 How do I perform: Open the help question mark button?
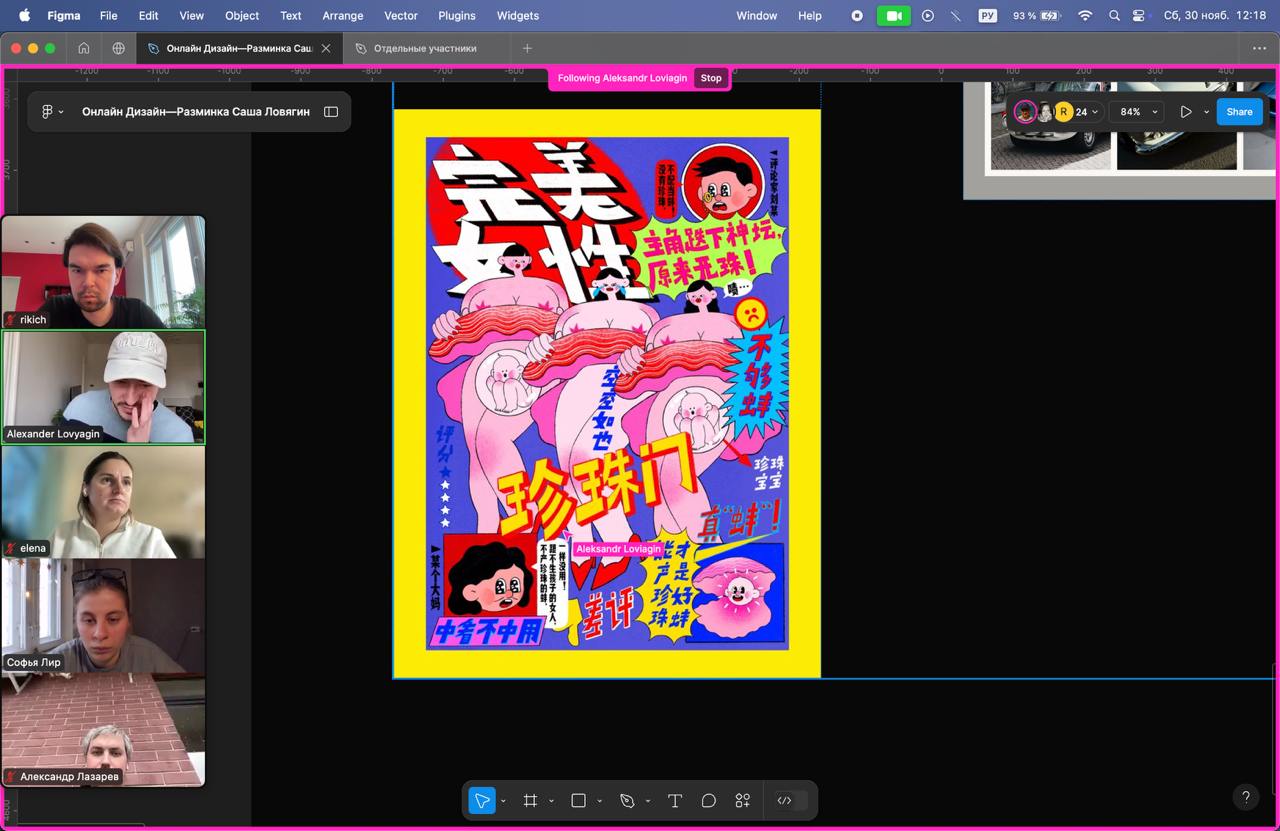1245,797
